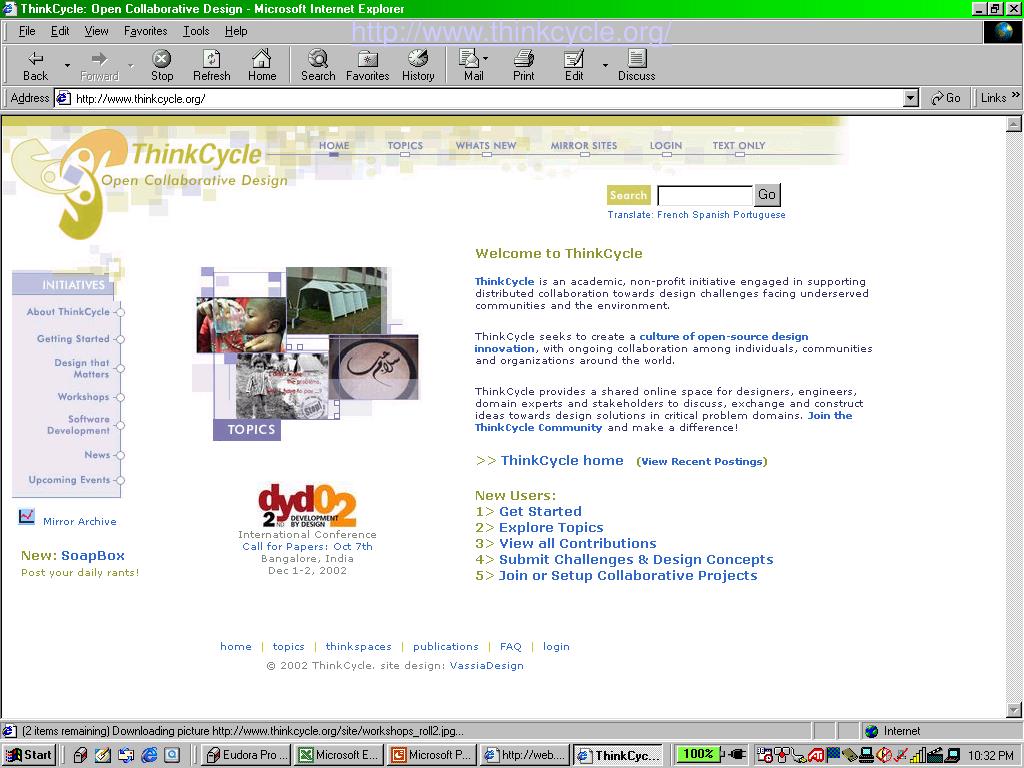Open the FAQ footer link

coord(511,647)
